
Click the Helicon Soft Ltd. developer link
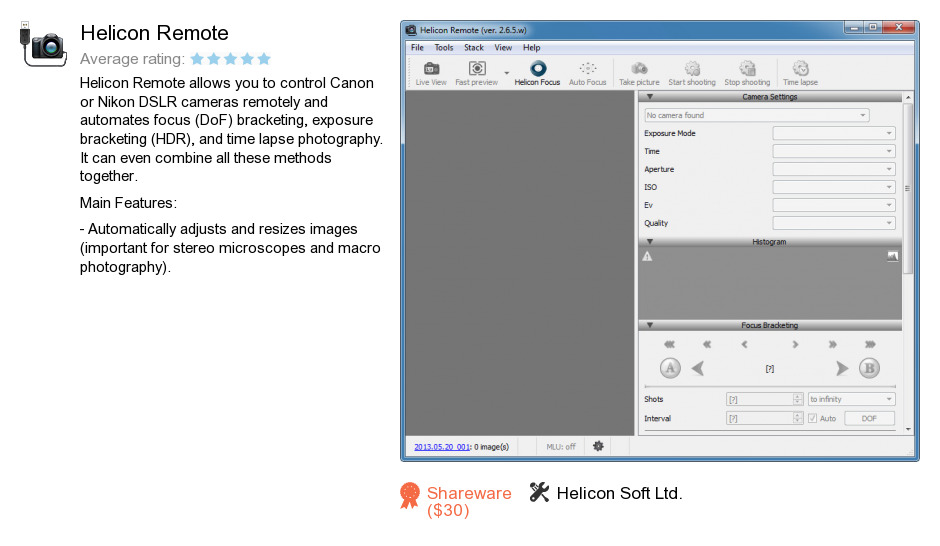click(619, 493)
